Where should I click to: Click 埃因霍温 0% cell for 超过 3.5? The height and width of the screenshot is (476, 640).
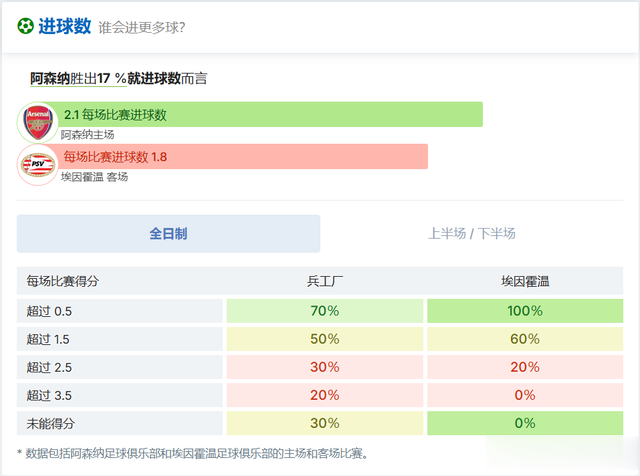pos(525,395)
